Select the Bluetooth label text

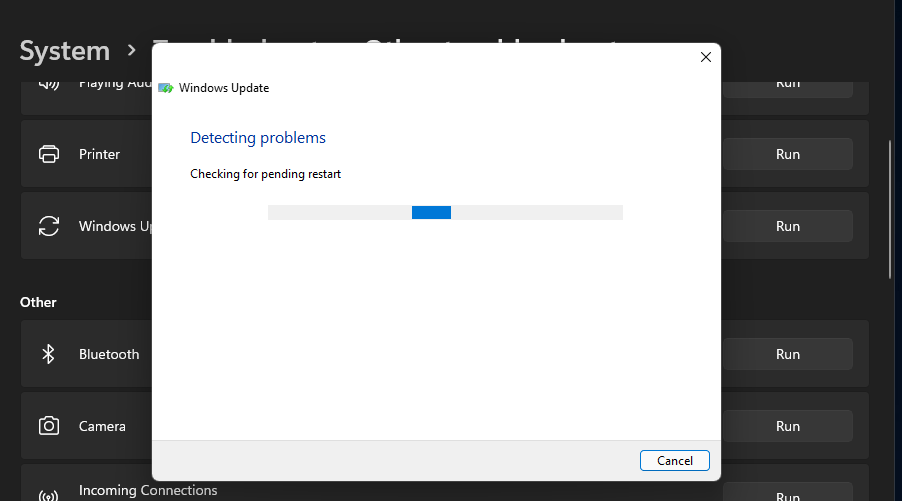pyautogui.click(x=109, y=354)
